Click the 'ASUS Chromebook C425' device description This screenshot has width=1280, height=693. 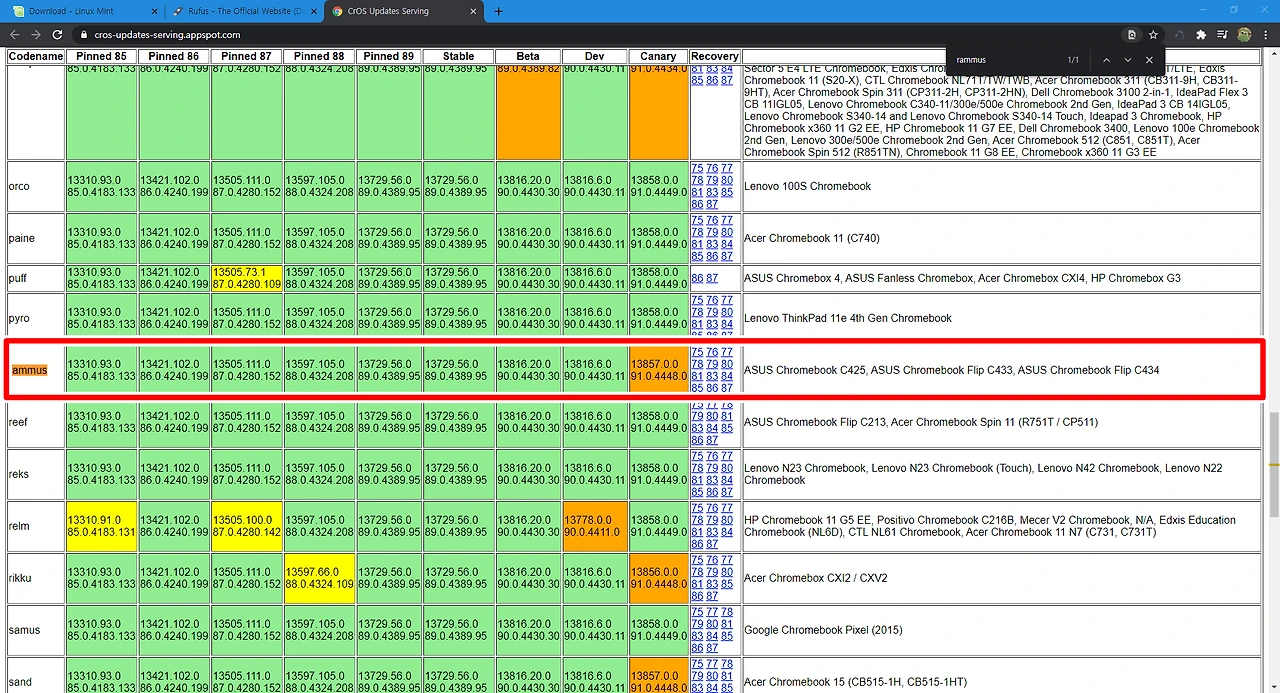952,370
